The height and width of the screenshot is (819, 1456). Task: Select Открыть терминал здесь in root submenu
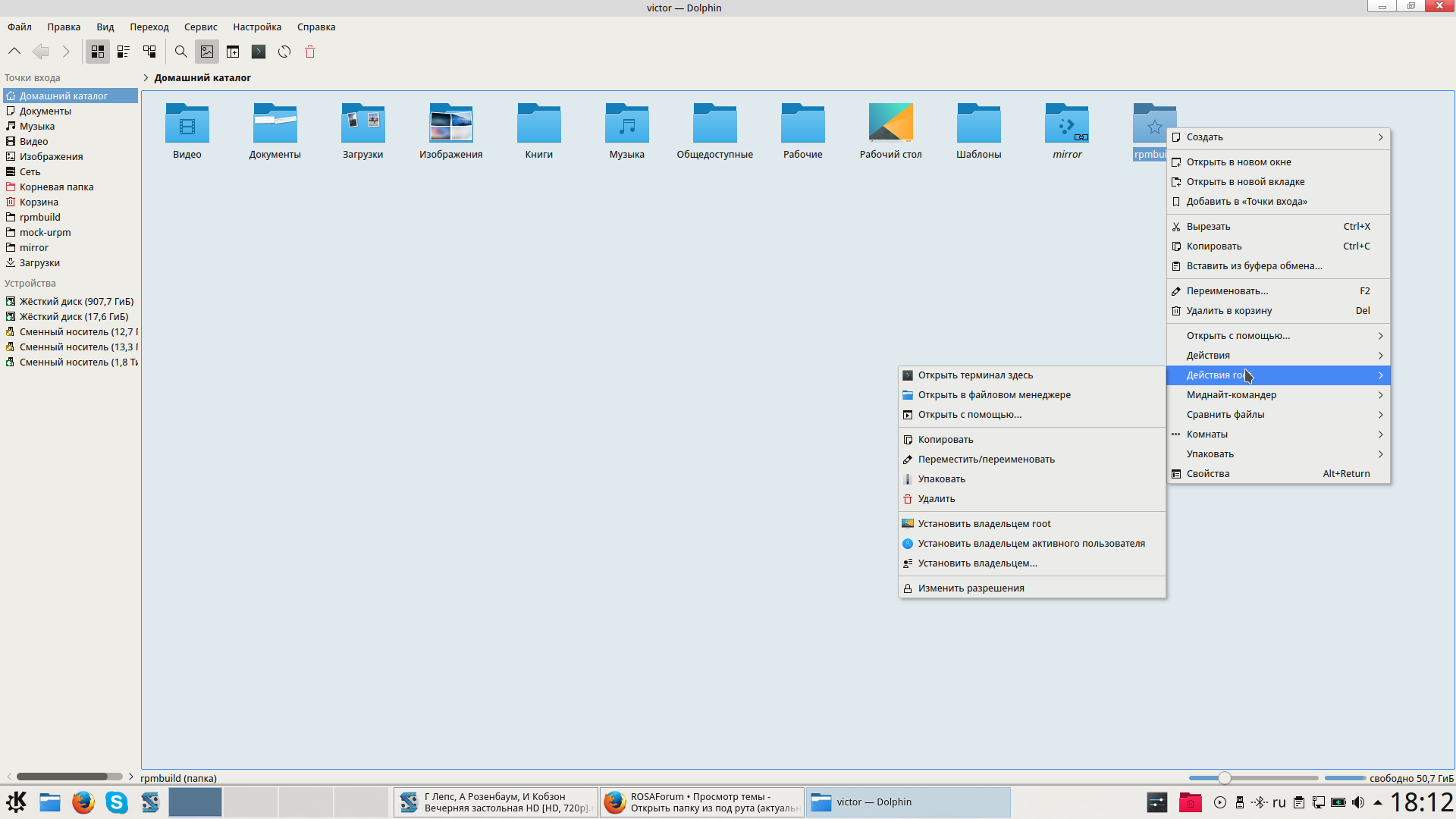(x=975, y=375)
